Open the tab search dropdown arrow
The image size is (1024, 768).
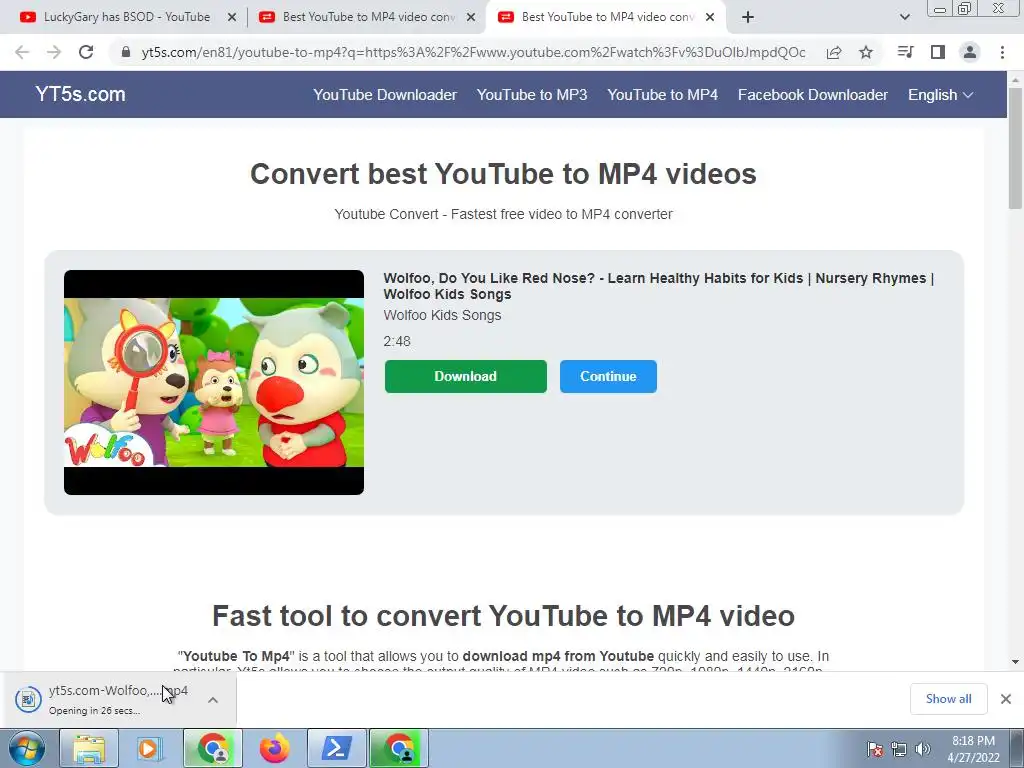pyautogui.click(x=904, y=17)
